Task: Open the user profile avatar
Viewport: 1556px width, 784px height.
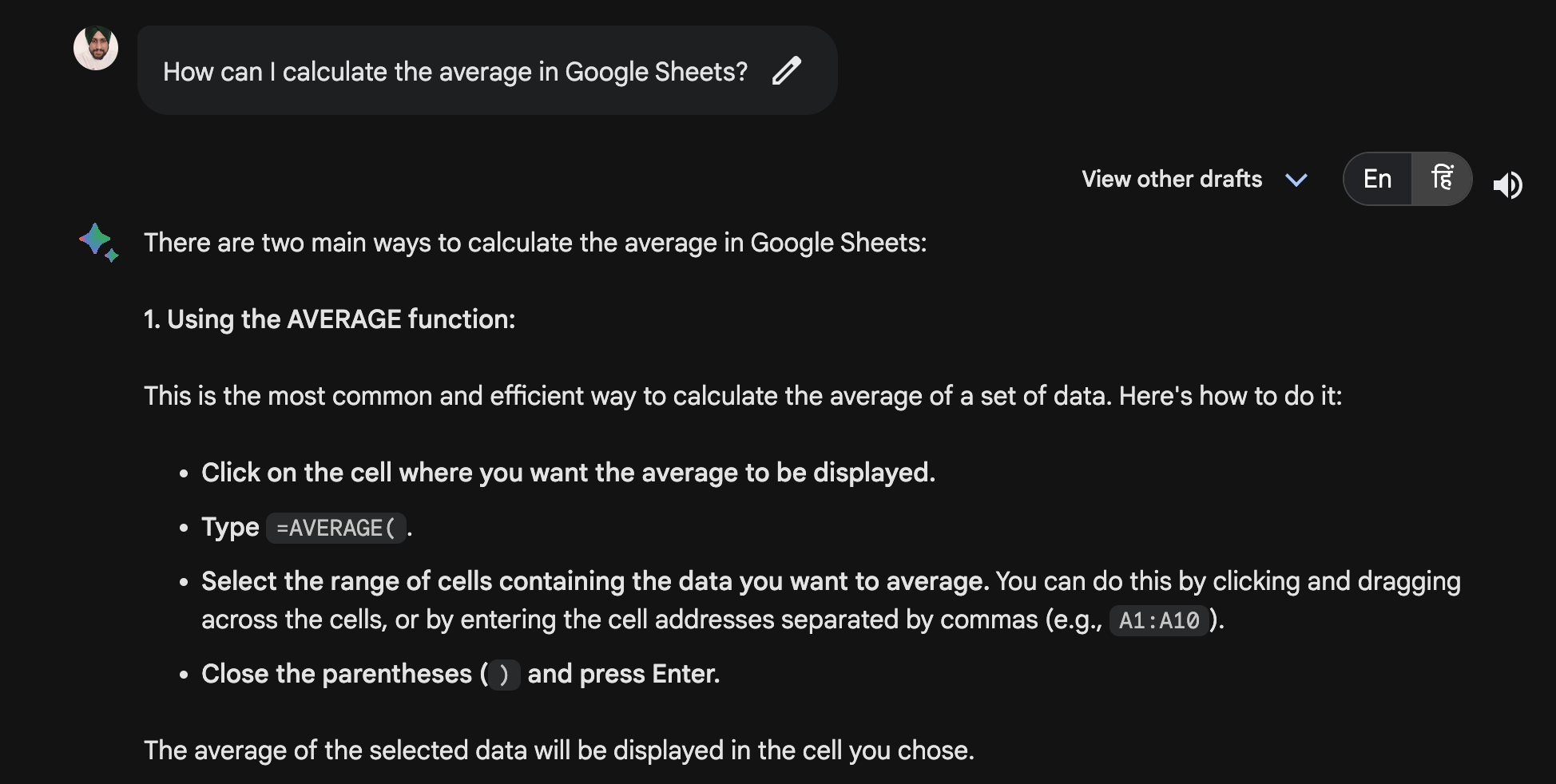Action: point(96,48)
